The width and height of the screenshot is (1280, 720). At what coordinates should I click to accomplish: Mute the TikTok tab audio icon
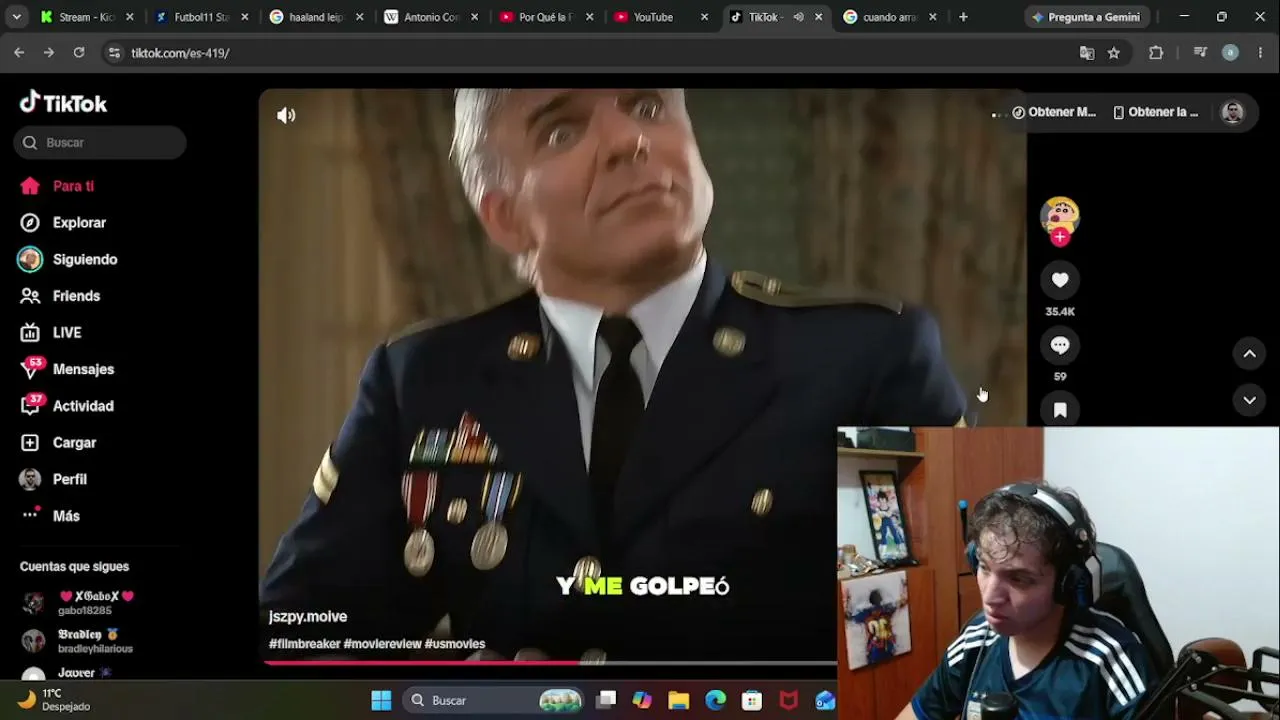[x=799, y=17]
